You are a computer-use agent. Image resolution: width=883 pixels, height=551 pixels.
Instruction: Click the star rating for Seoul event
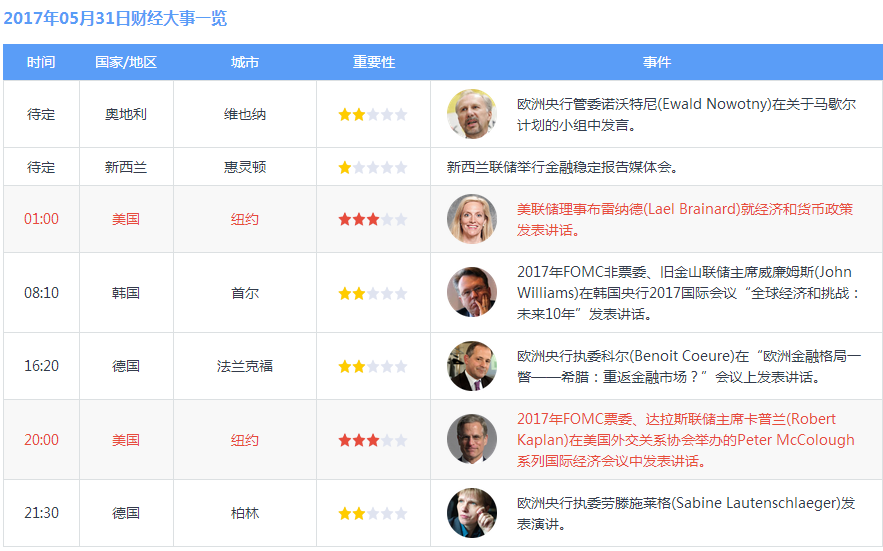click(x=373, y=293)
